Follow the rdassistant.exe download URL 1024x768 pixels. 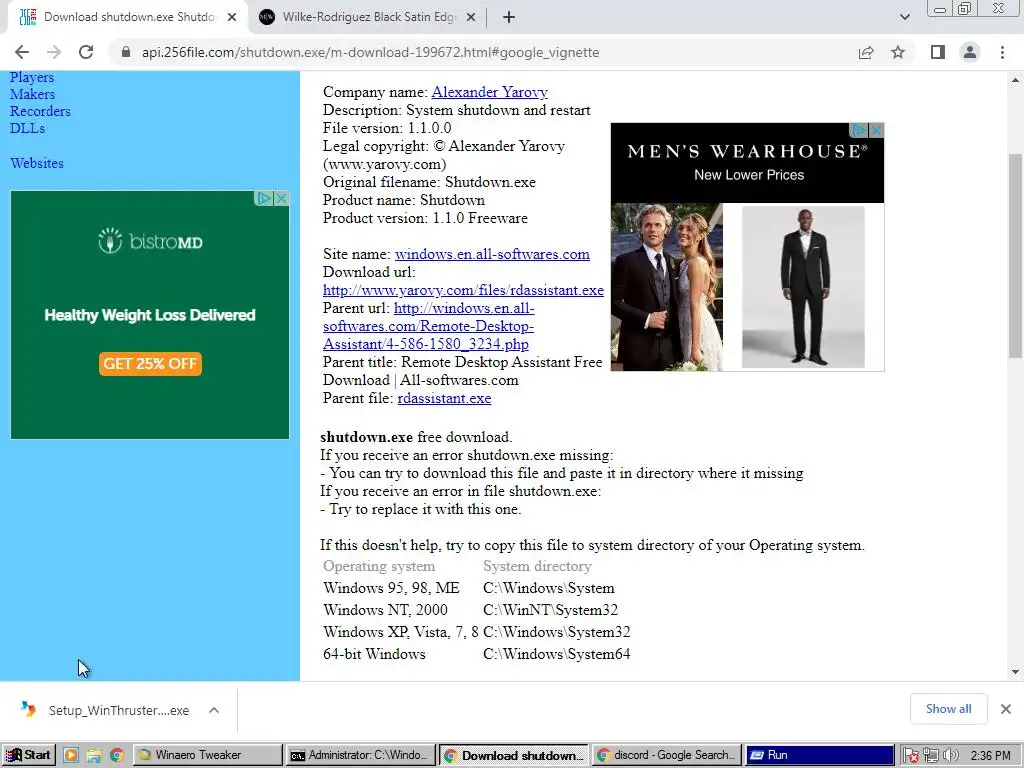463,290
